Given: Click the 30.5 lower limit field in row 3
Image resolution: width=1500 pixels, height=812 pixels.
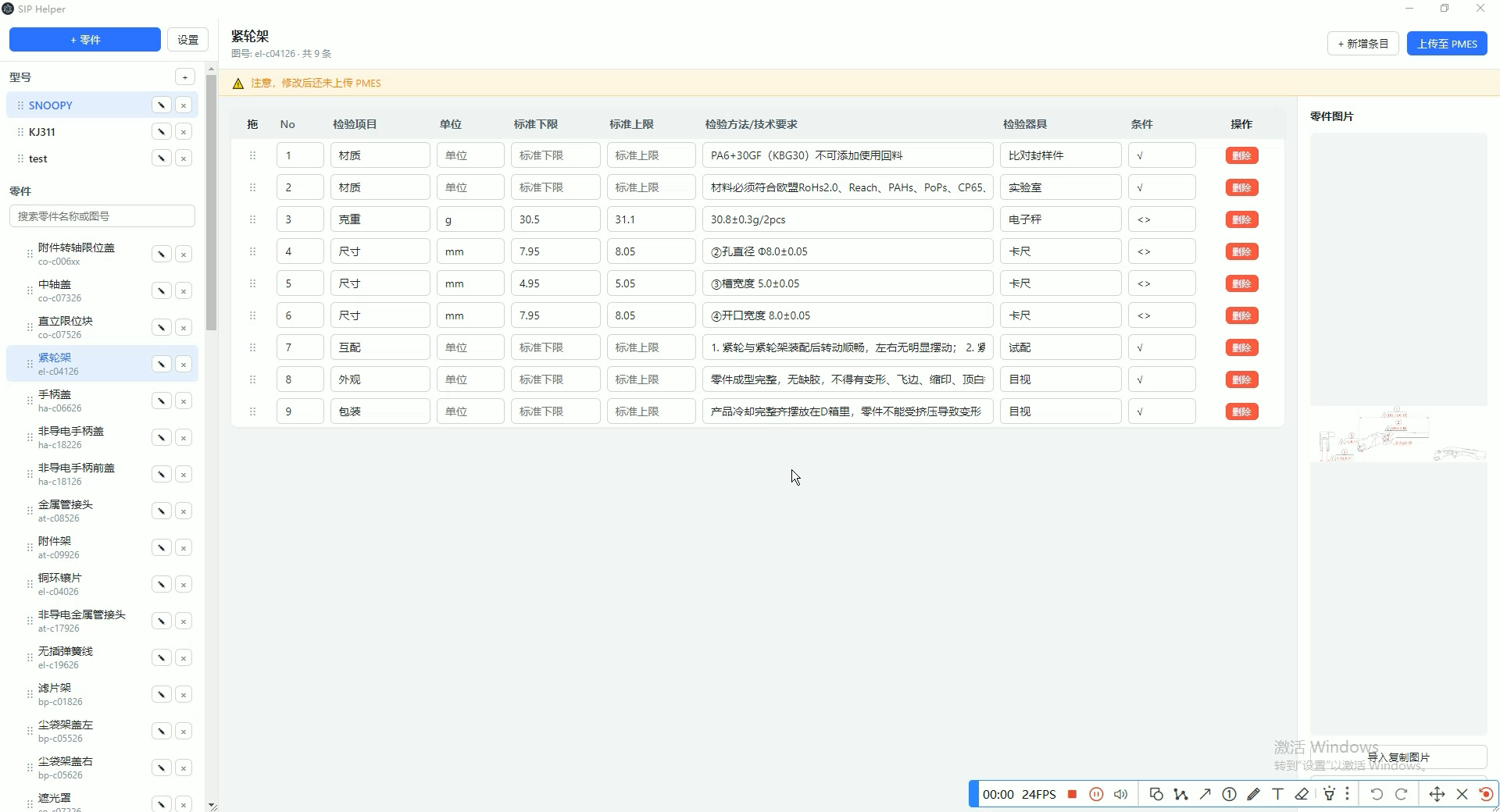Looking at the screenshot, I should click(555, 219).
